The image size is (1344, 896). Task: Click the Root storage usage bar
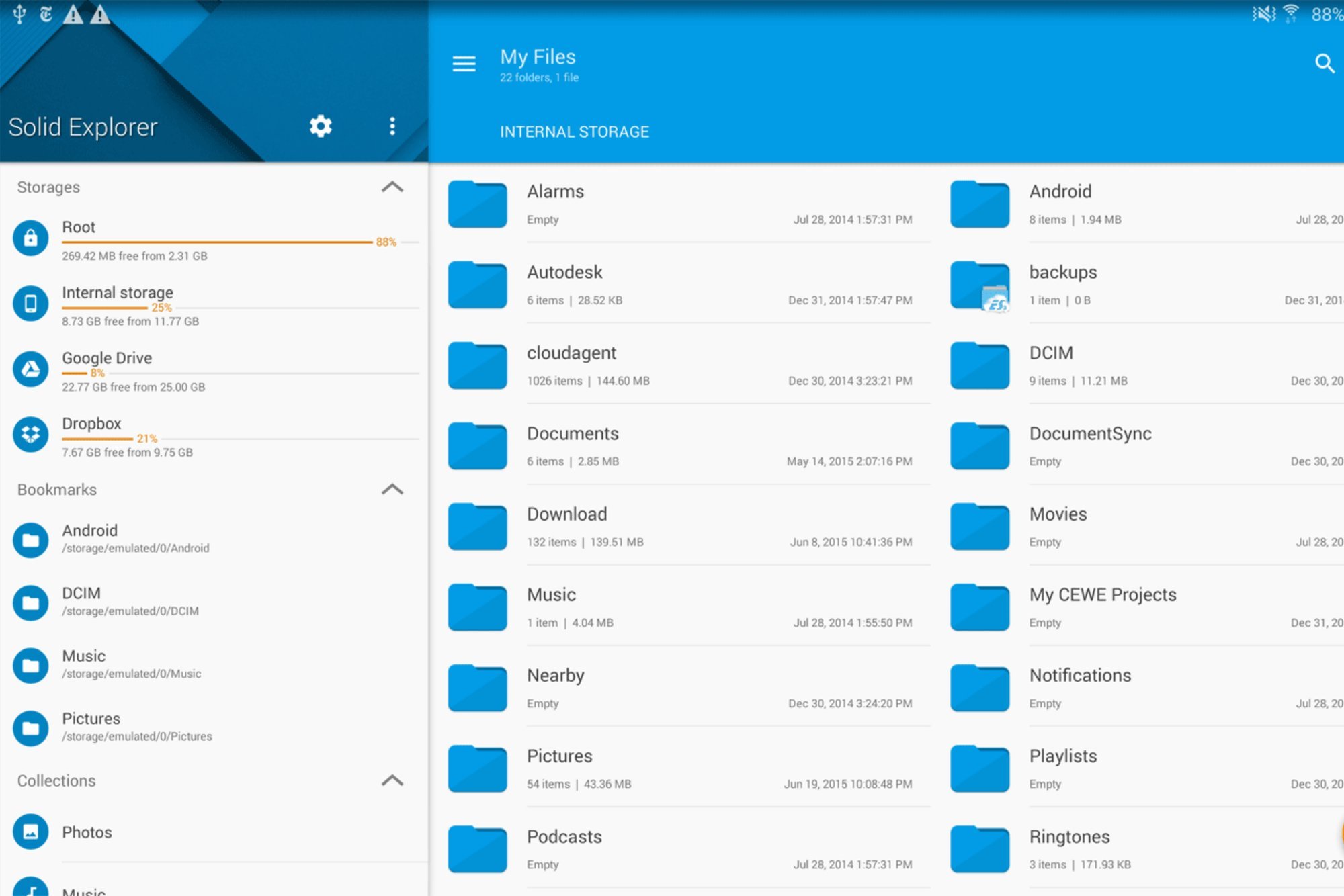click(216, 242)
